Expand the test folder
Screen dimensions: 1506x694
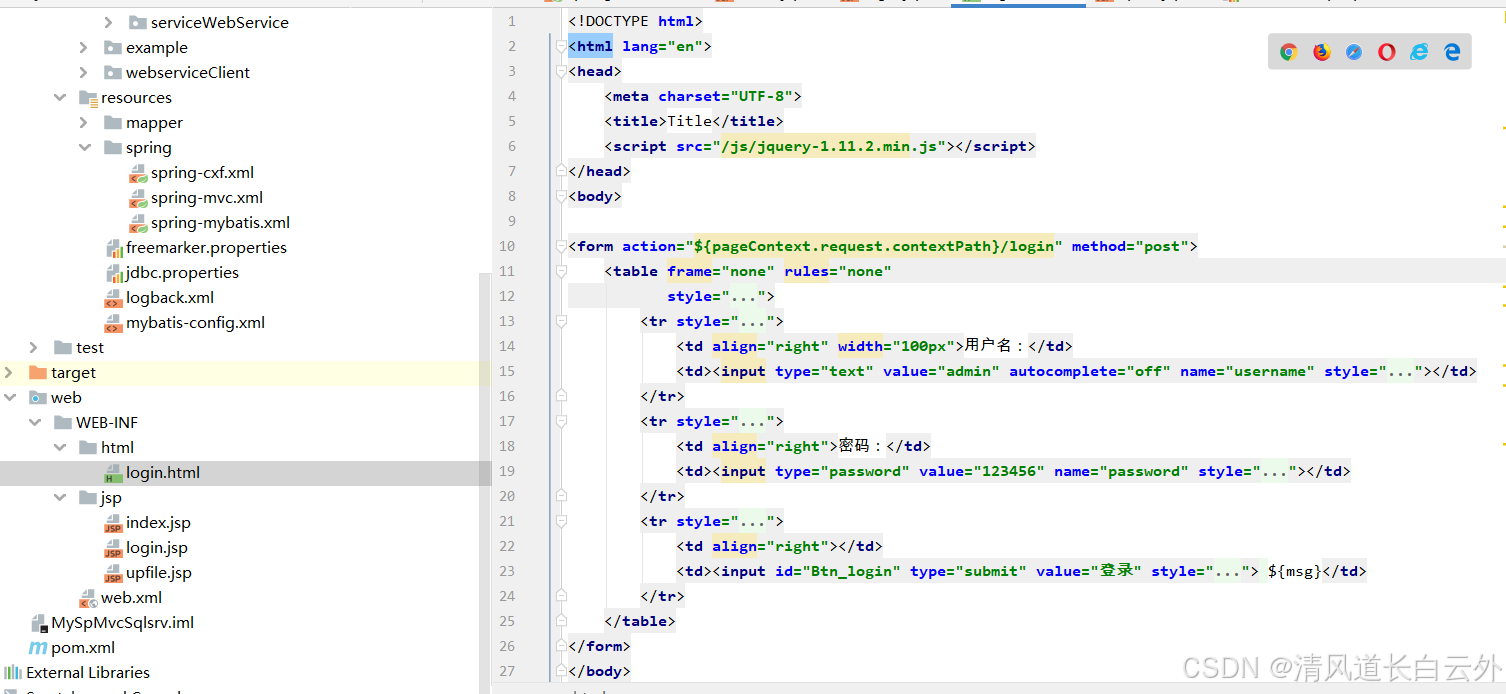(x=35, y=347)
